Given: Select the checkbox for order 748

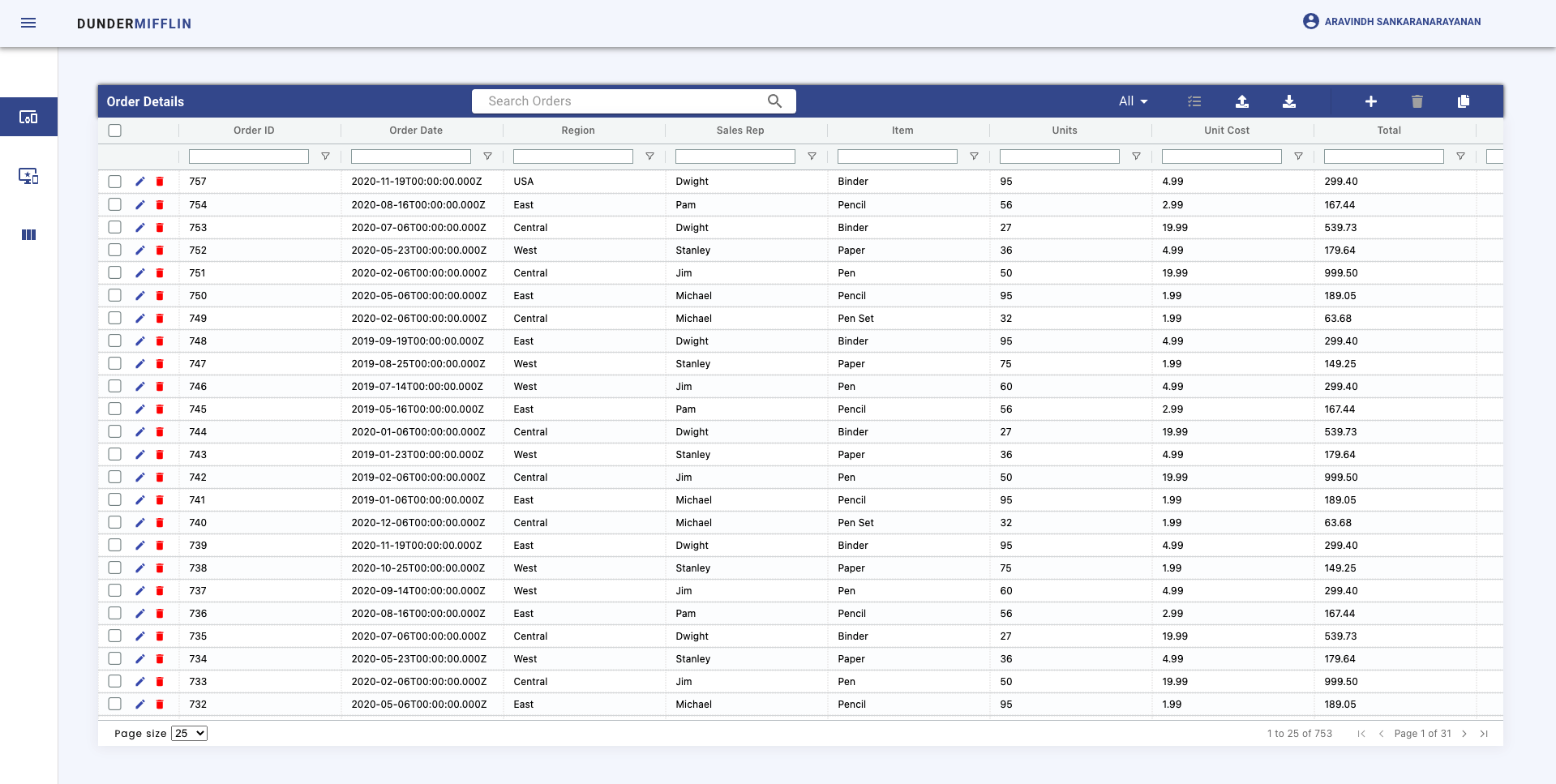Looking at the screenshot, I should point(115,341).
